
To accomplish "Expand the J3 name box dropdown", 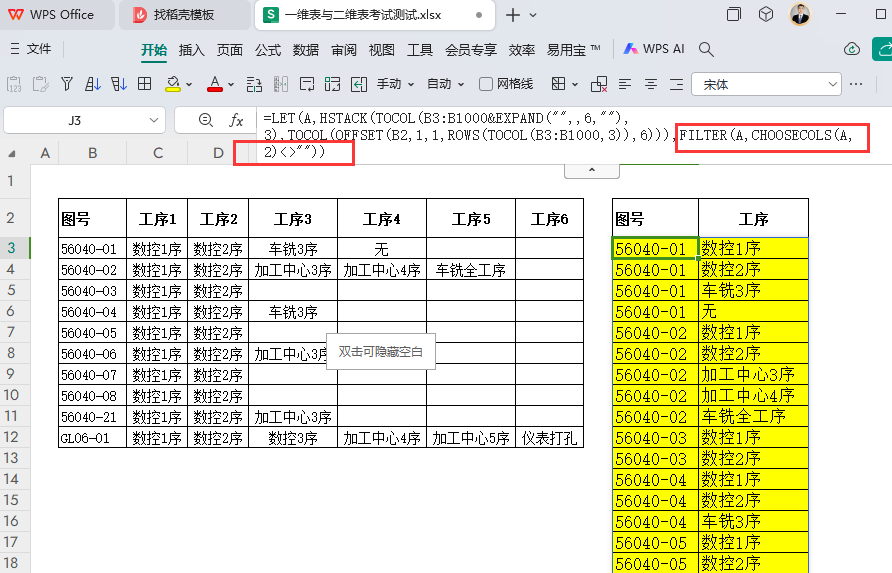I will 154,120.
